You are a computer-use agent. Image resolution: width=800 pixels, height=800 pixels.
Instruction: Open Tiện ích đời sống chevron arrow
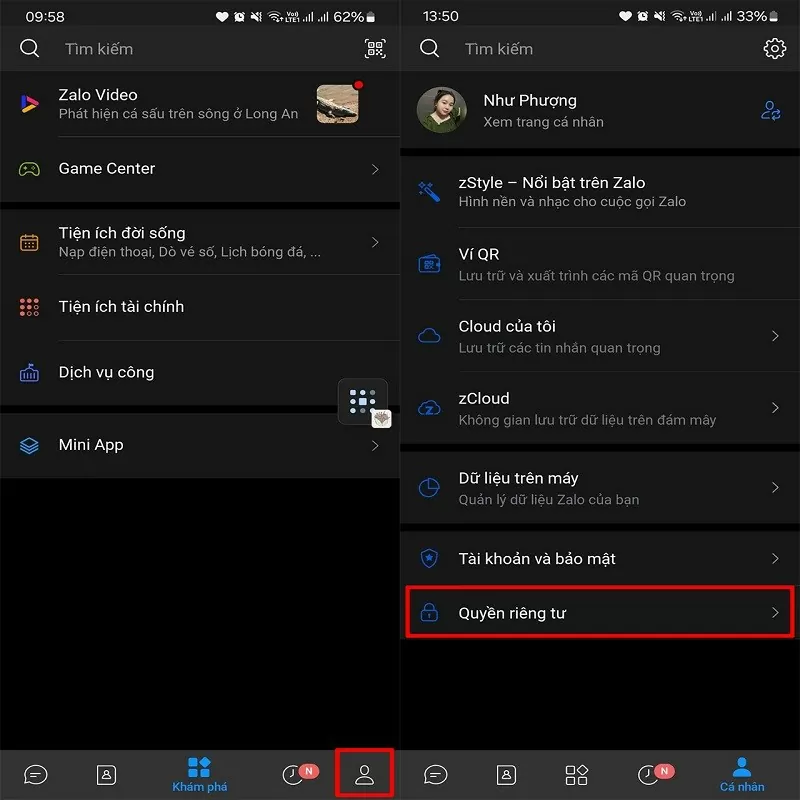[x=375, y=242]
